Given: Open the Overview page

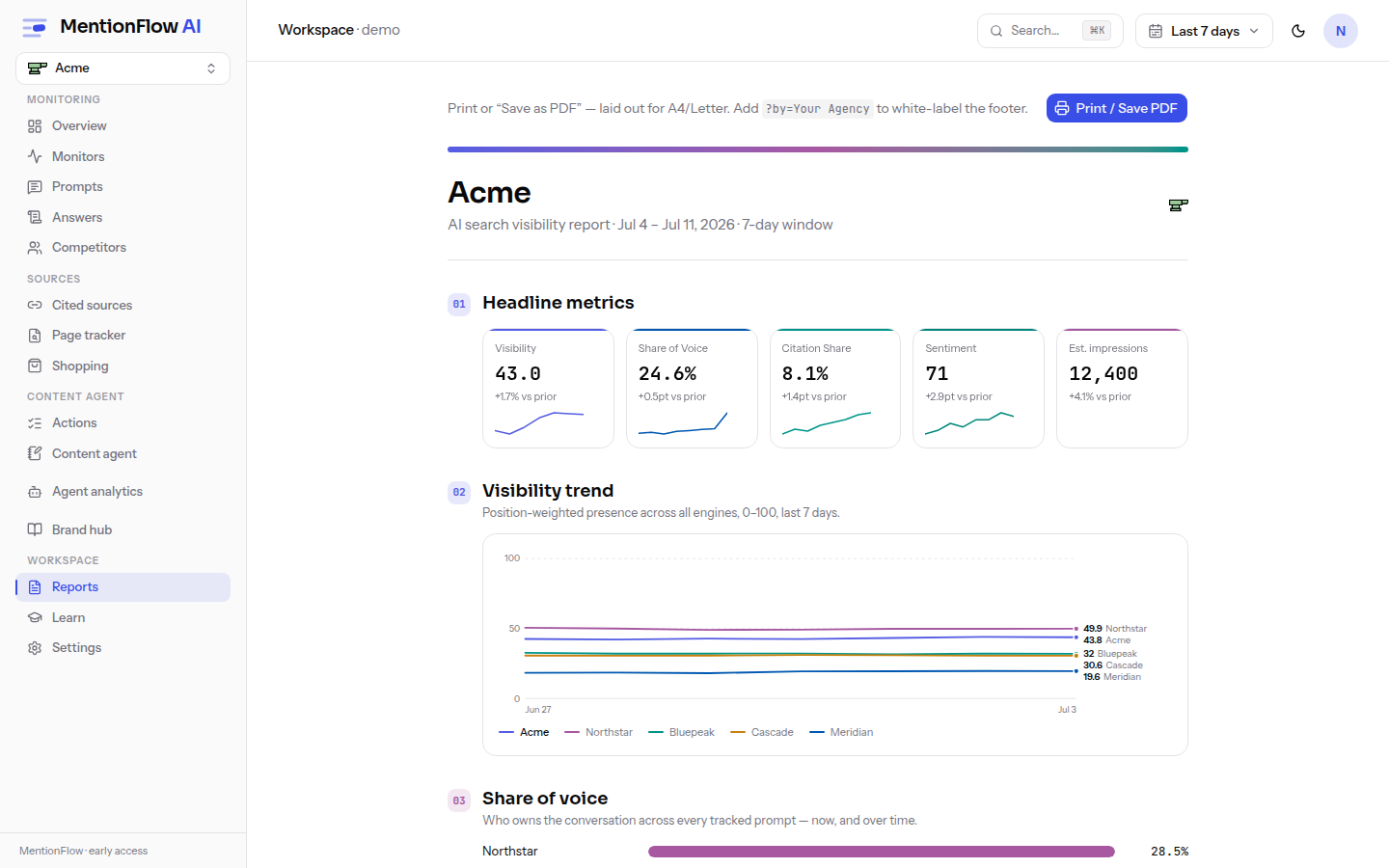Looking at the screenshot, I should 123,126.
